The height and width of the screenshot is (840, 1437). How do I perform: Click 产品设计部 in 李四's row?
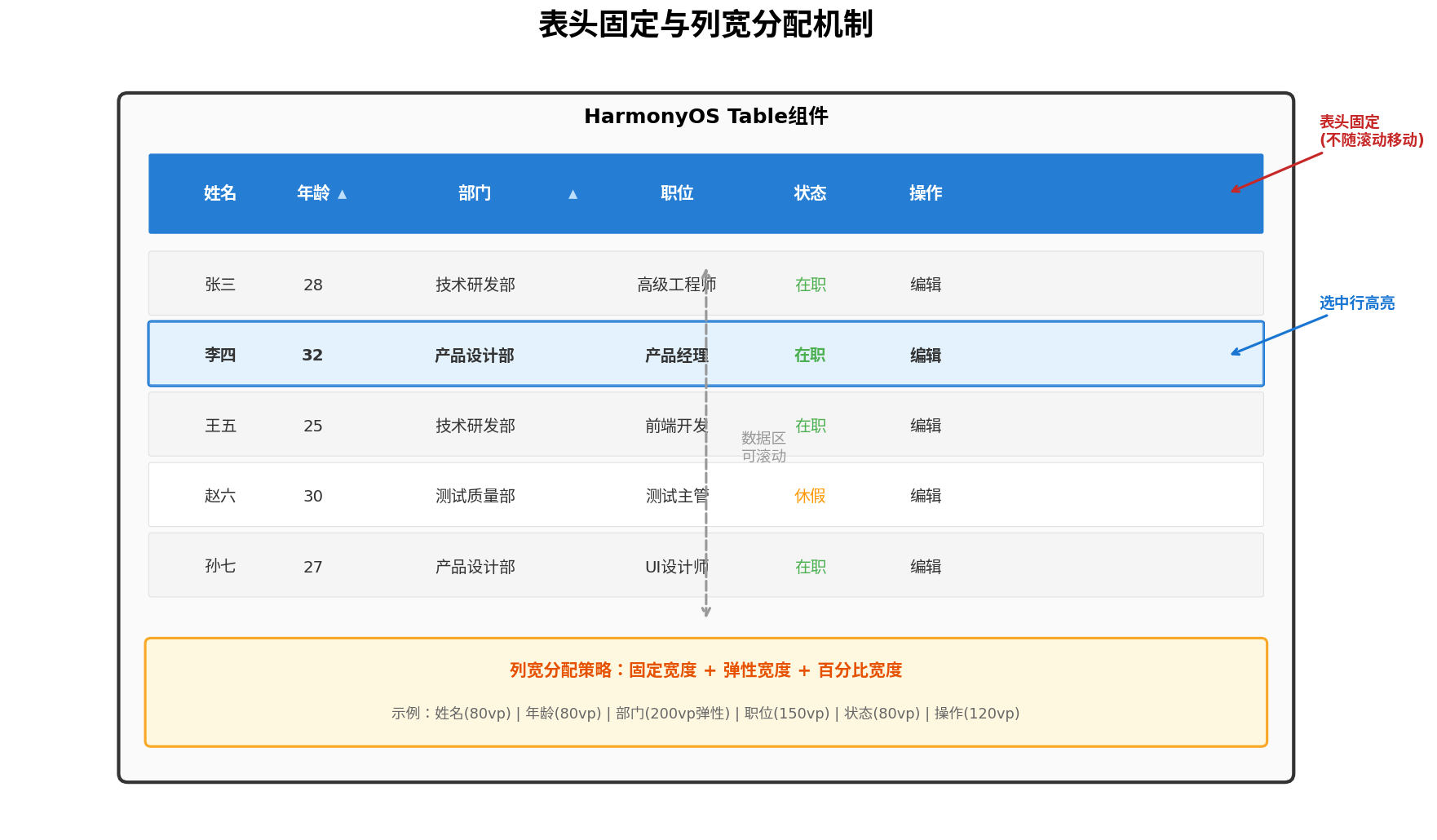pos(475,356)
